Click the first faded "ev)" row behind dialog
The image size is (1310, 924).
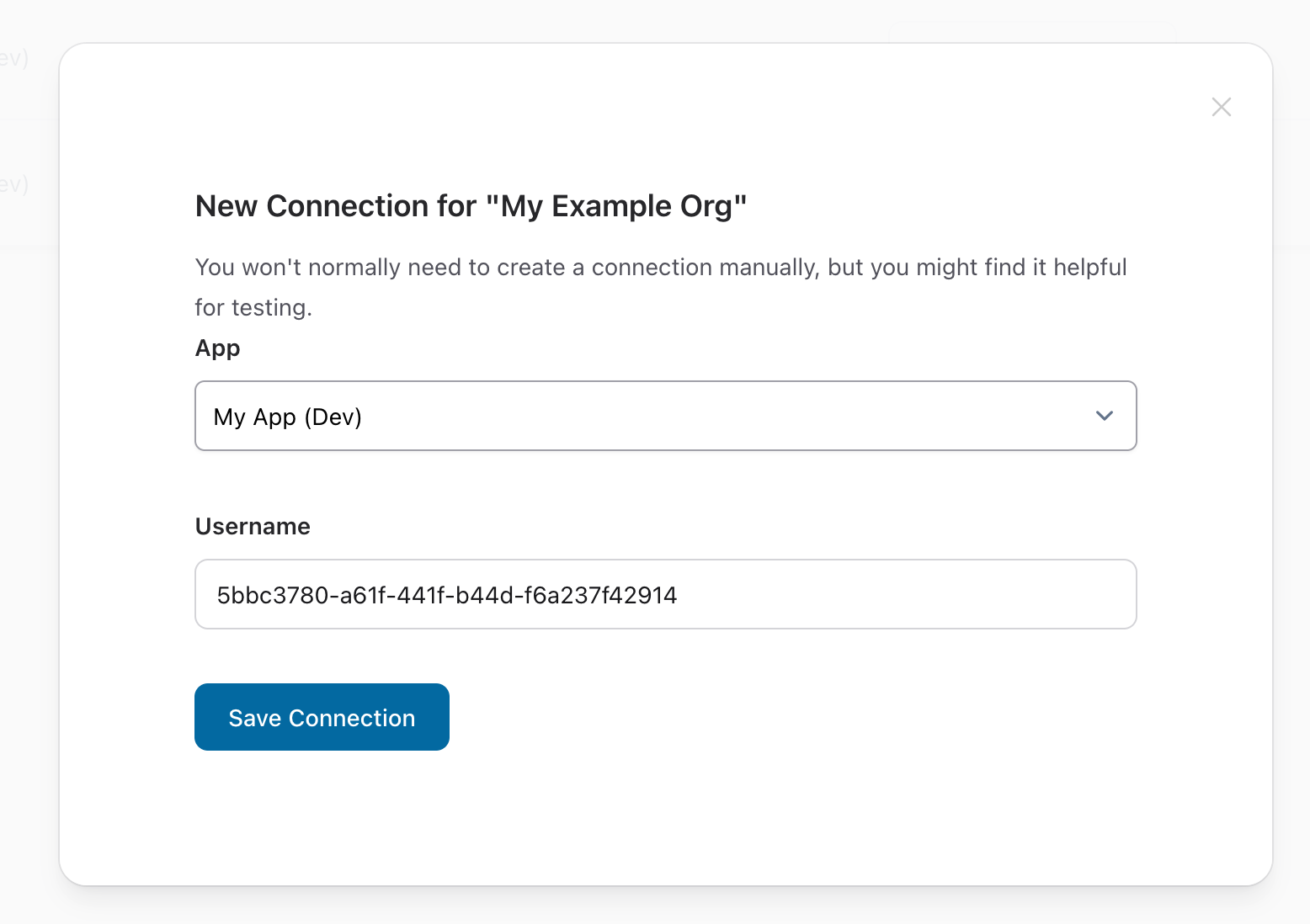14,58
